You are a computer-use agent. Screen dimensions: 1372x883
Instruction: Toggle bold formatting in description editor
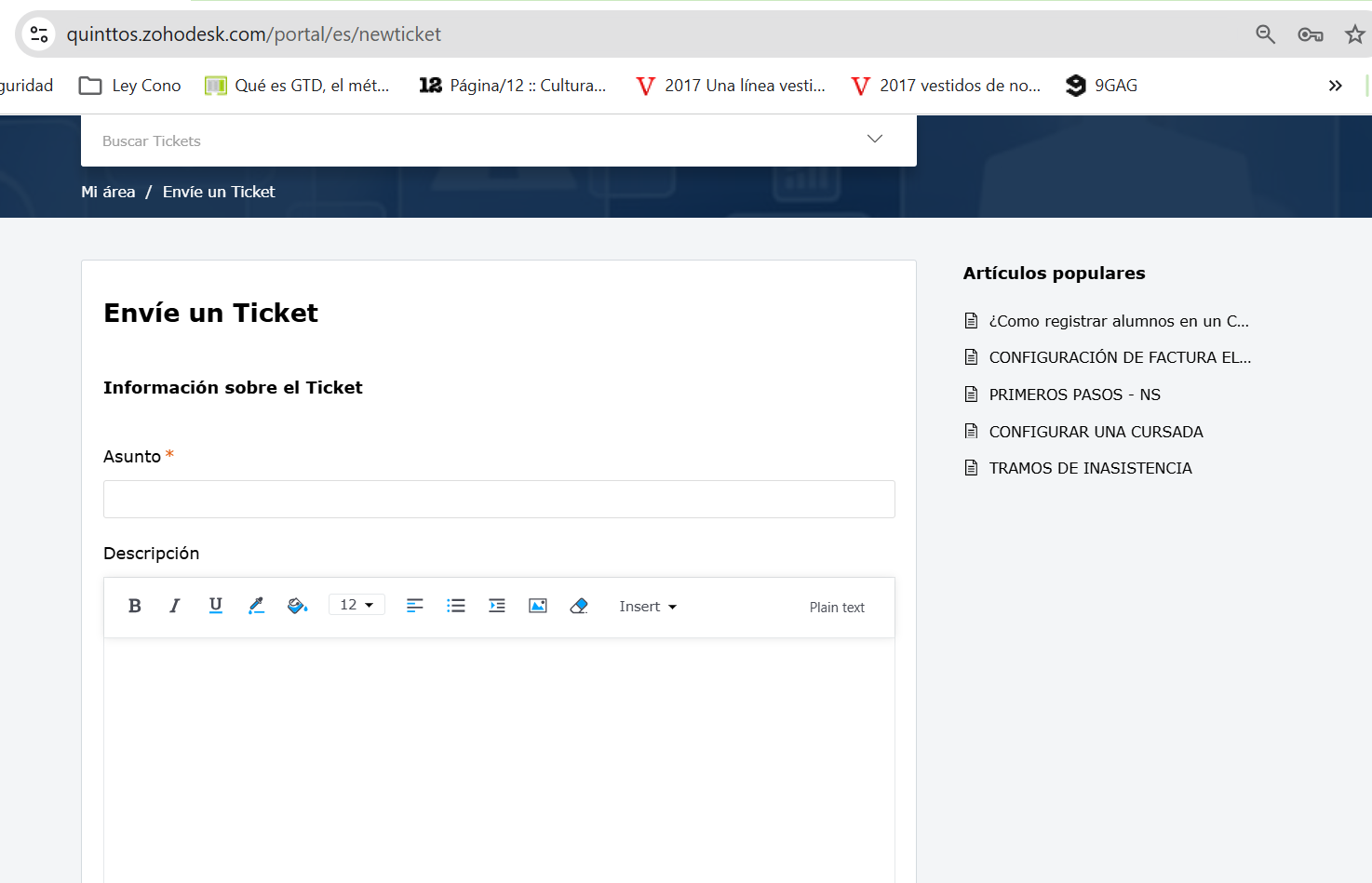pos(135,606)
